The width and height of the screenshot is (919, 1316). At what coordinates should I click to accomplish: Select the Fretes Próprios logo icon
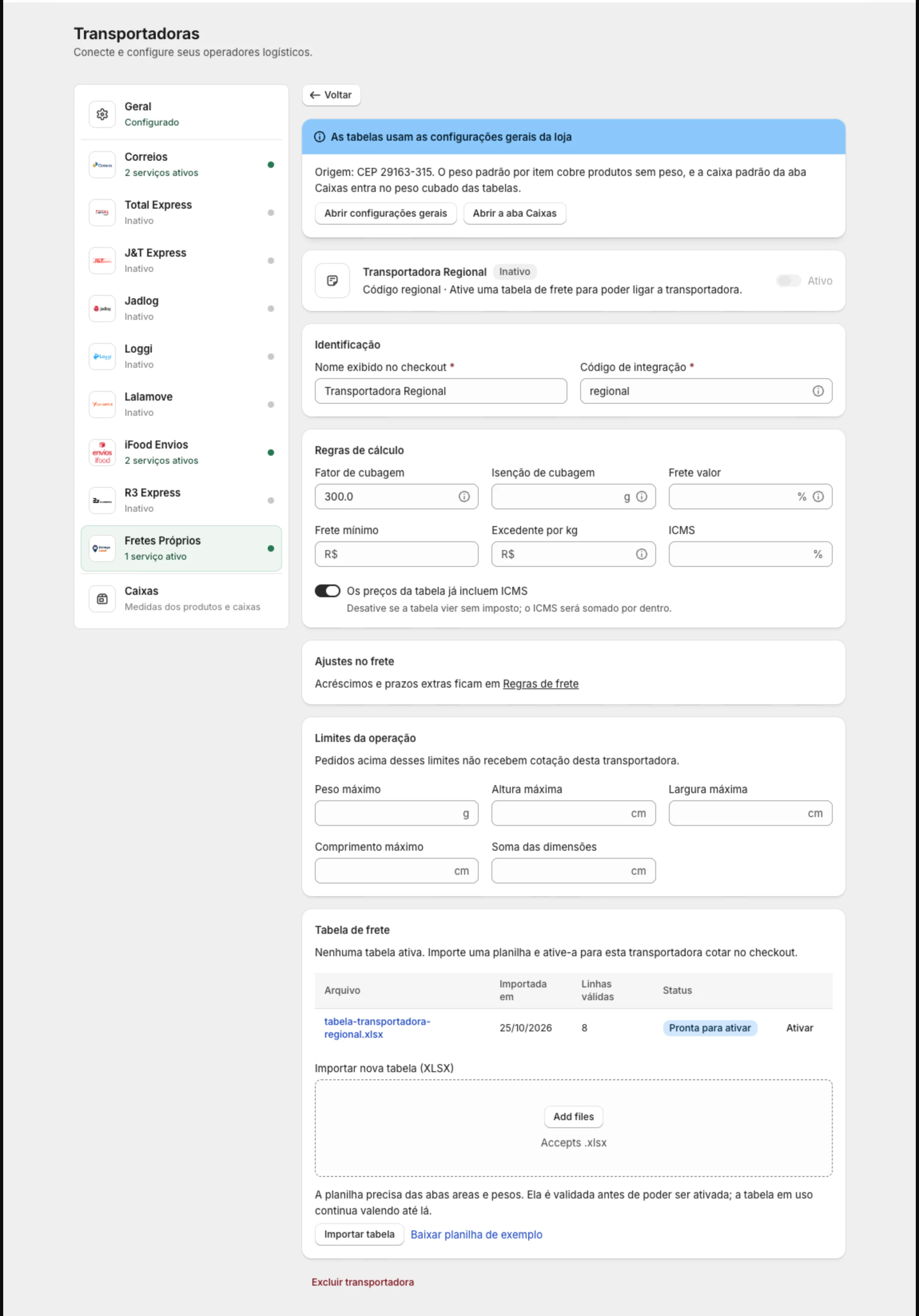(102, 548)
